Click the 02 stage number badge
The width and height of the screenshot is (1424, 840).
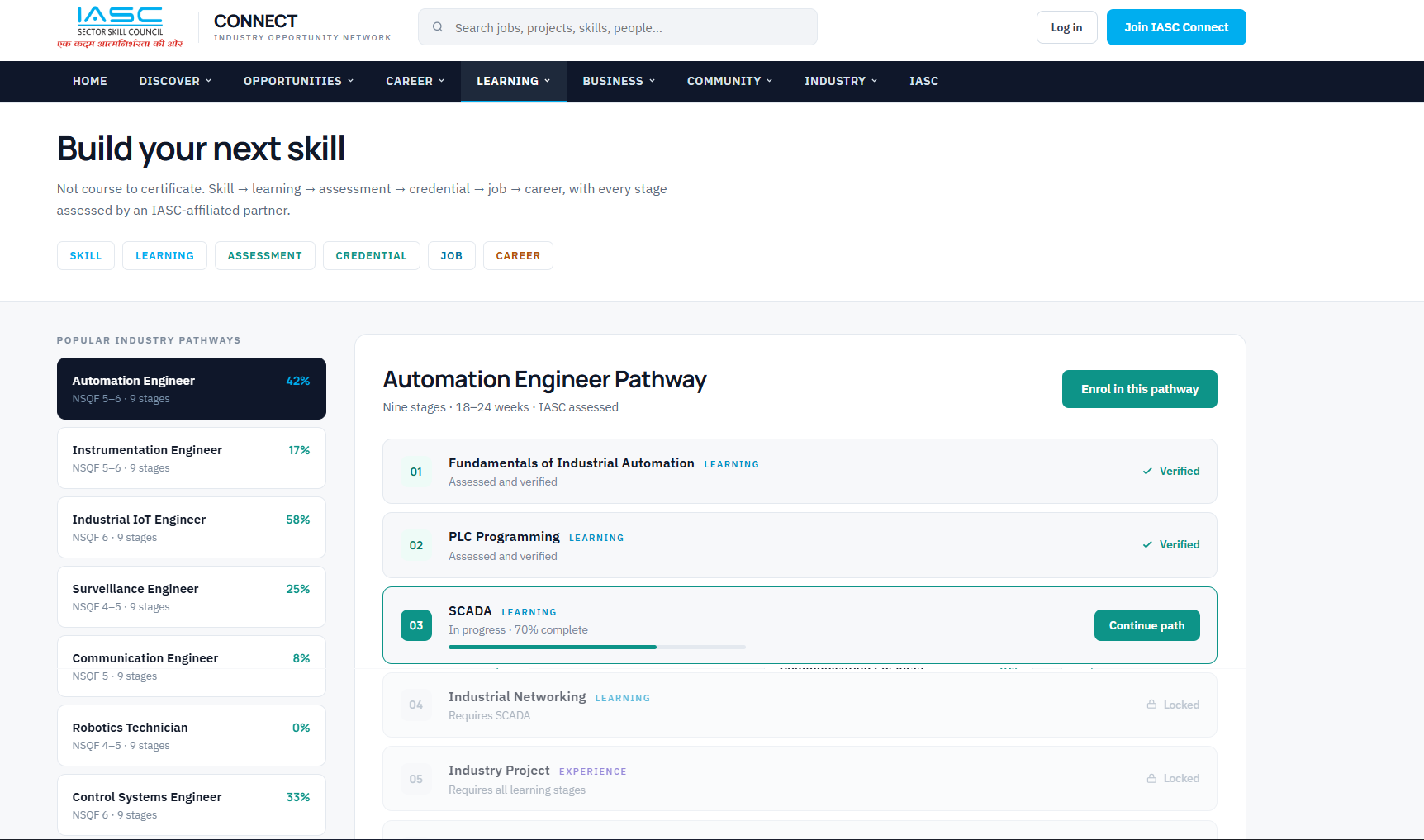pos(416,545)
